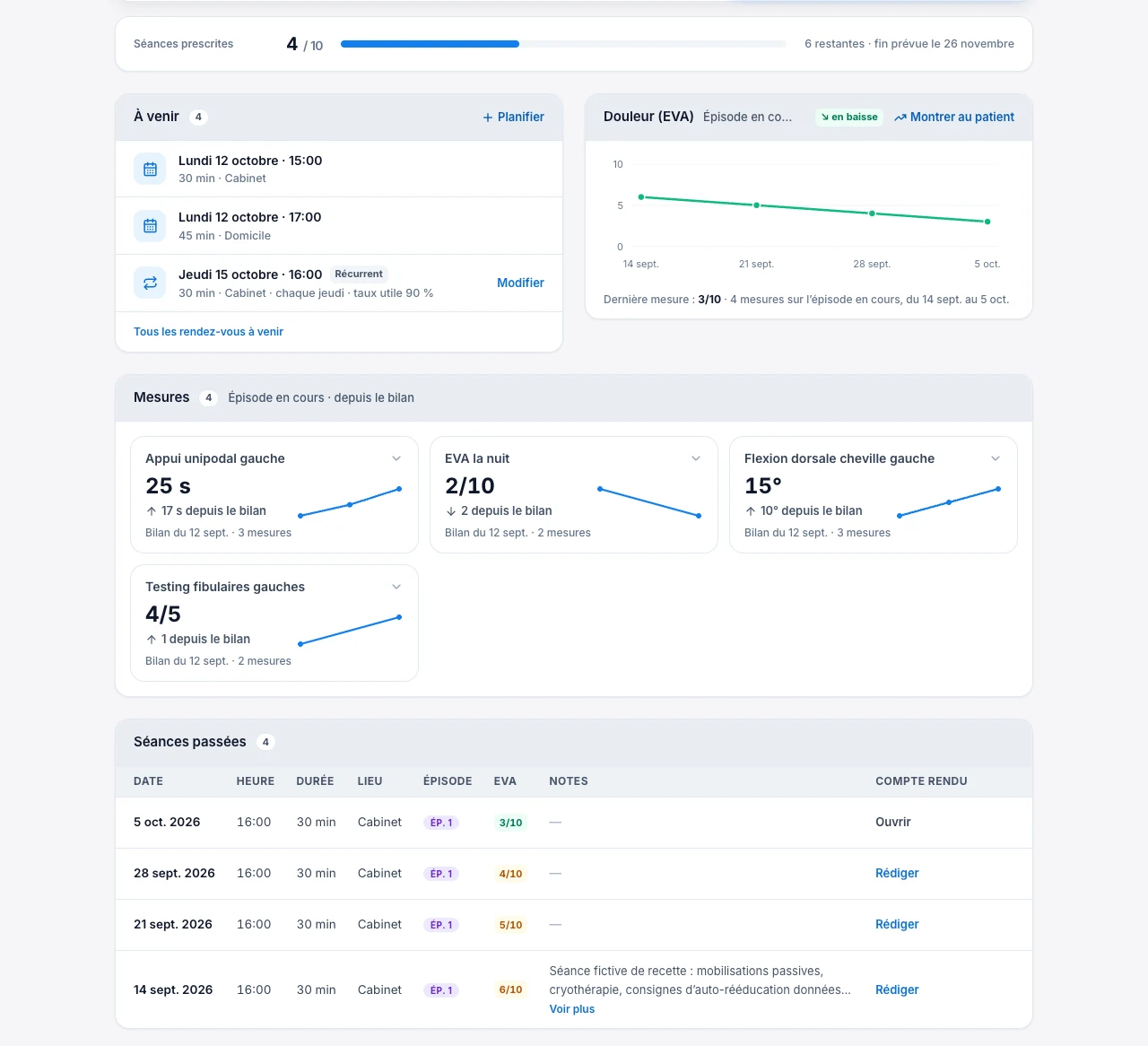The width and height of the screenshot is (1148, 1046).
Task: Click the recurring icon for Jeudi 15 octobre
Action: [150, 283]
